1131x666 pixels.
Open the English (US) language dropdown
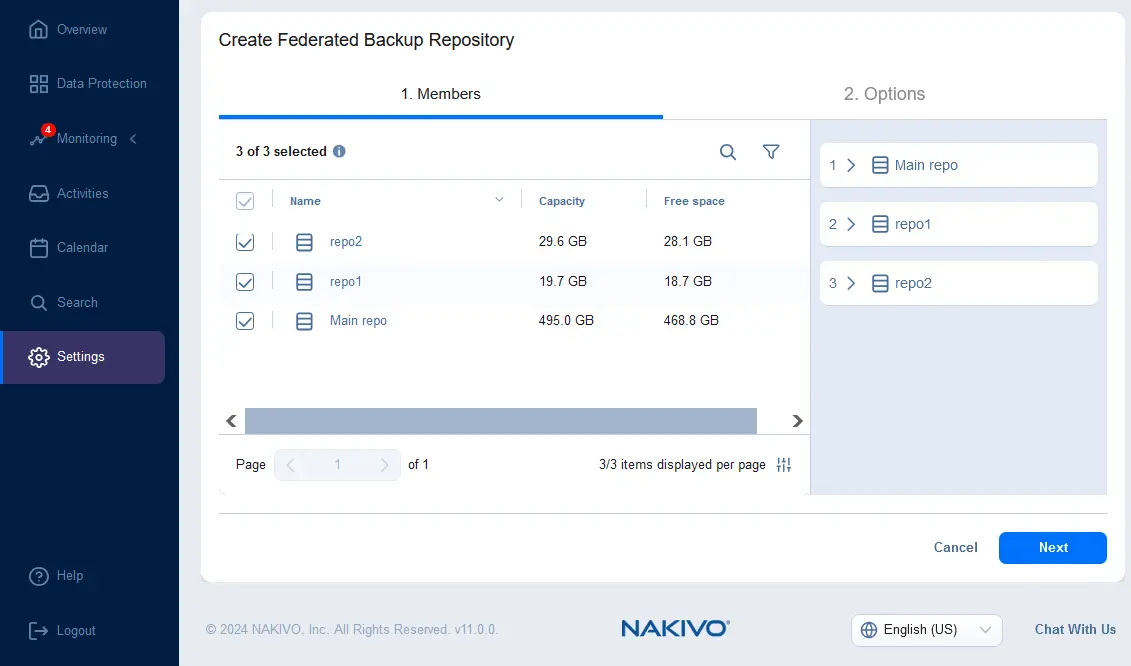pos(926,630)
